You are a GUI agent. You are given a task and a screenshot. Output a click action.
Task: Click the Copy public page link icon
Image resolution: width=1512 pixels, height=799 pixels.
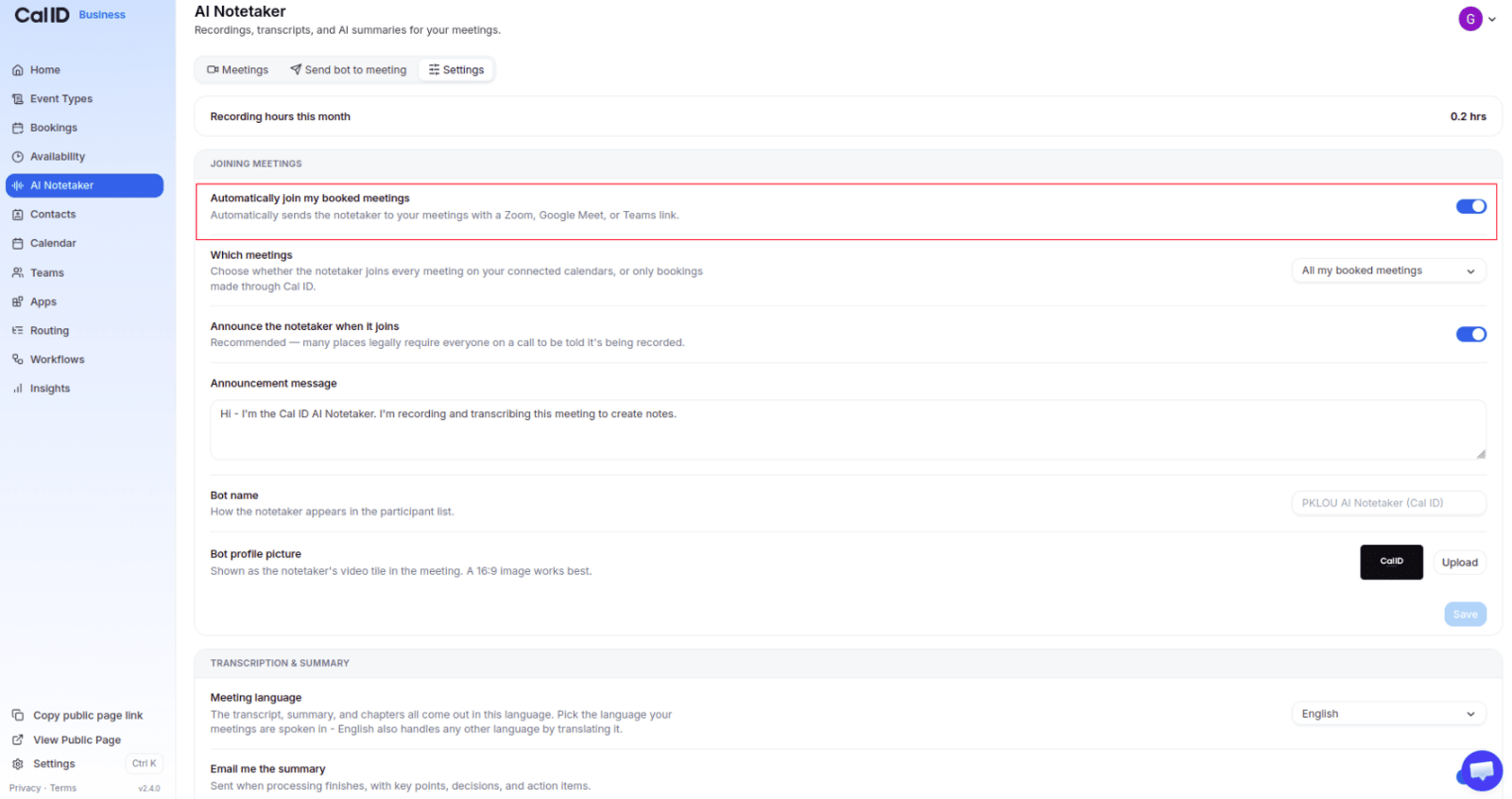[x=17, y=715]
